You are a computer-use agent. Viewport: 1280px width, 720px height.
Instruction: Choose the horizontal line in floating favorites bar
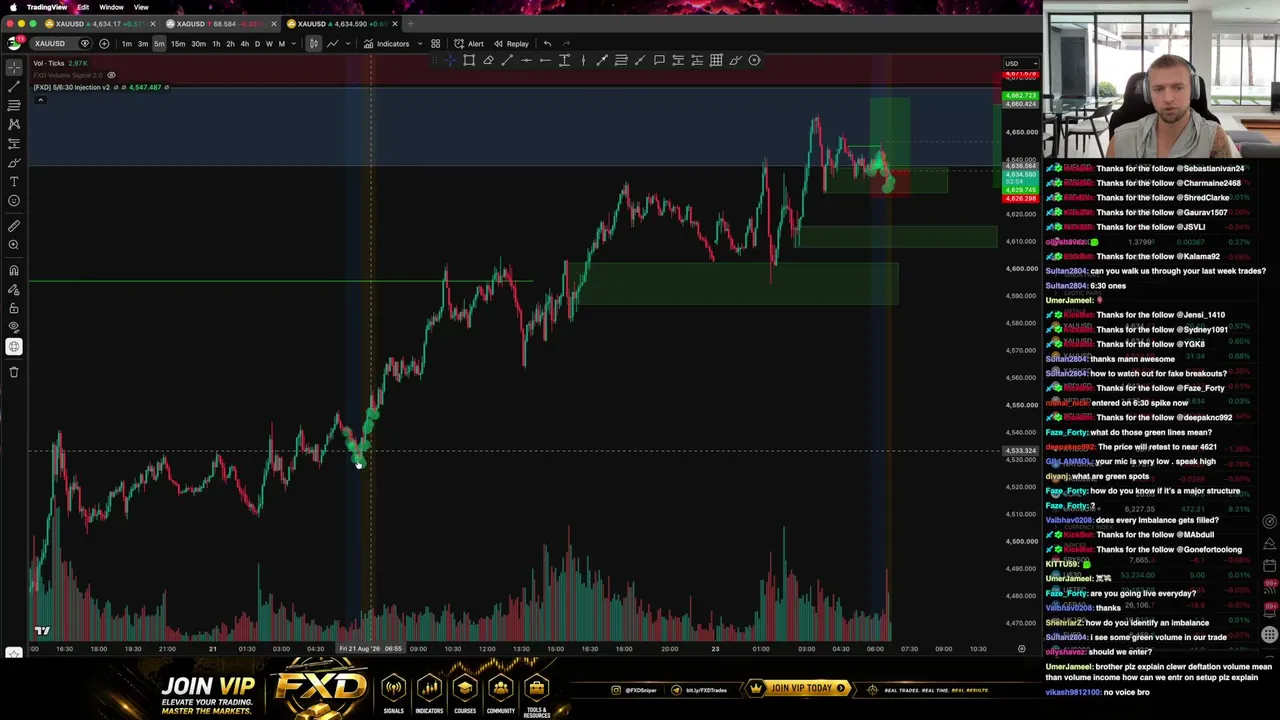(x=526, y=60)
